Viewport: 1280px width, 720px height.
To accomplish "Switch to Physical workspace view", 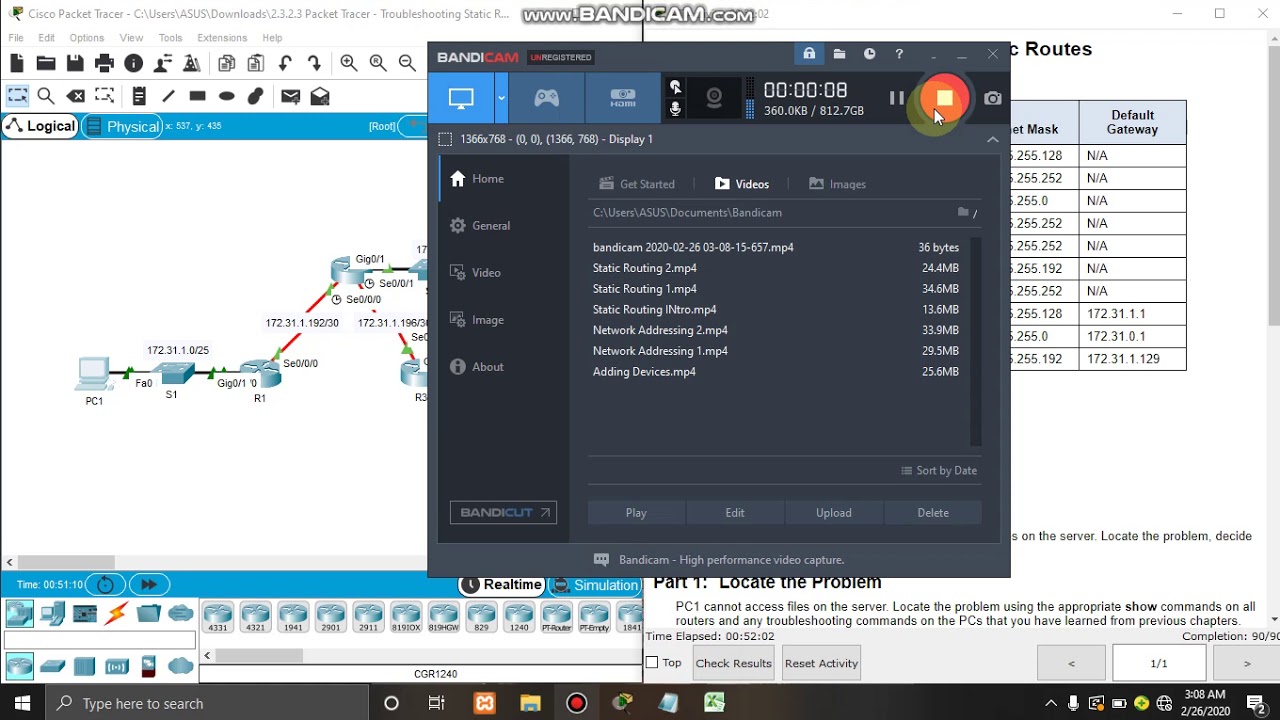I will point(122,126).
